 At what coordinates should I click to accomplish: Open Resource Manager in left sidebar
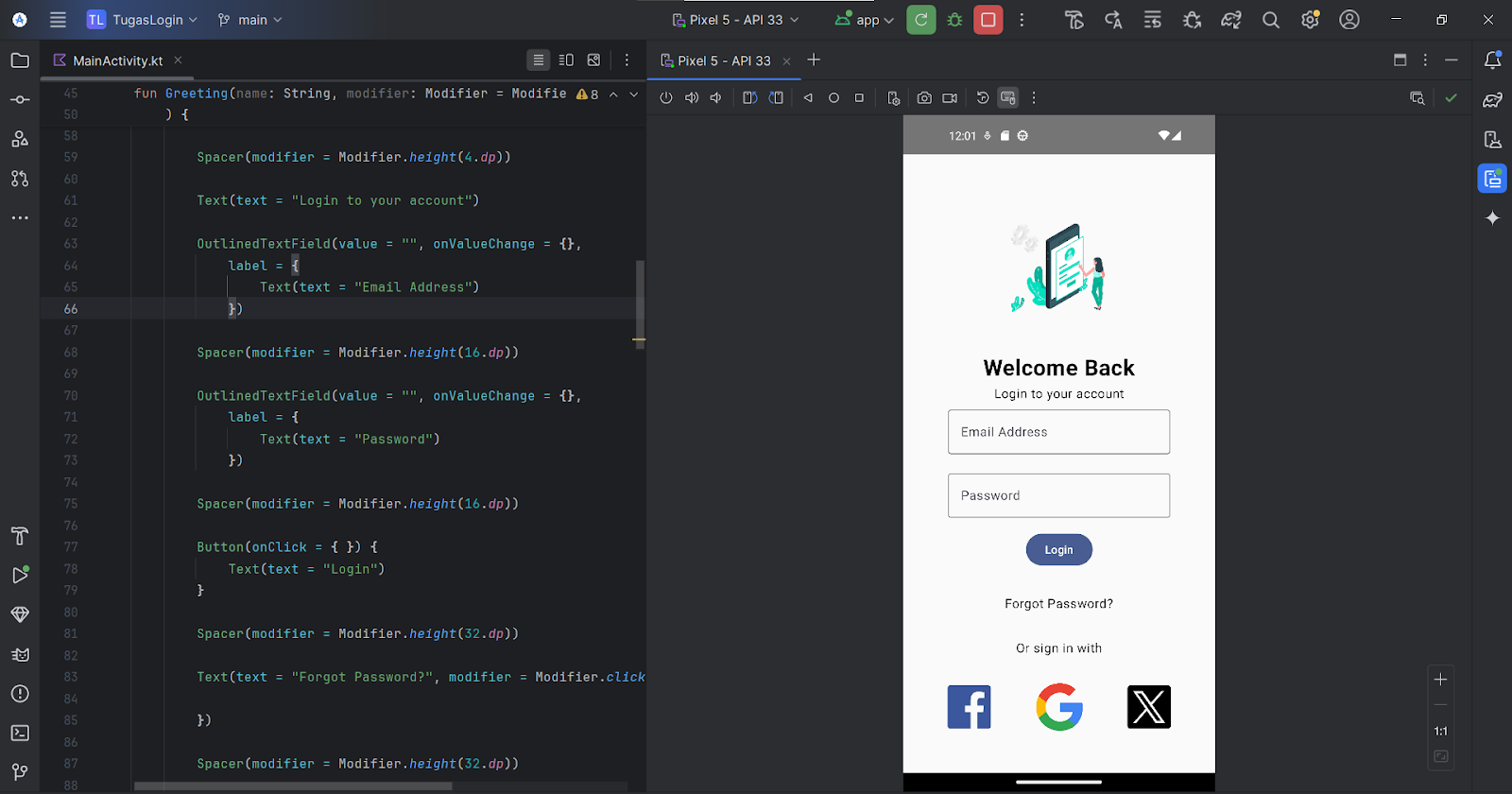coord(20,139)
